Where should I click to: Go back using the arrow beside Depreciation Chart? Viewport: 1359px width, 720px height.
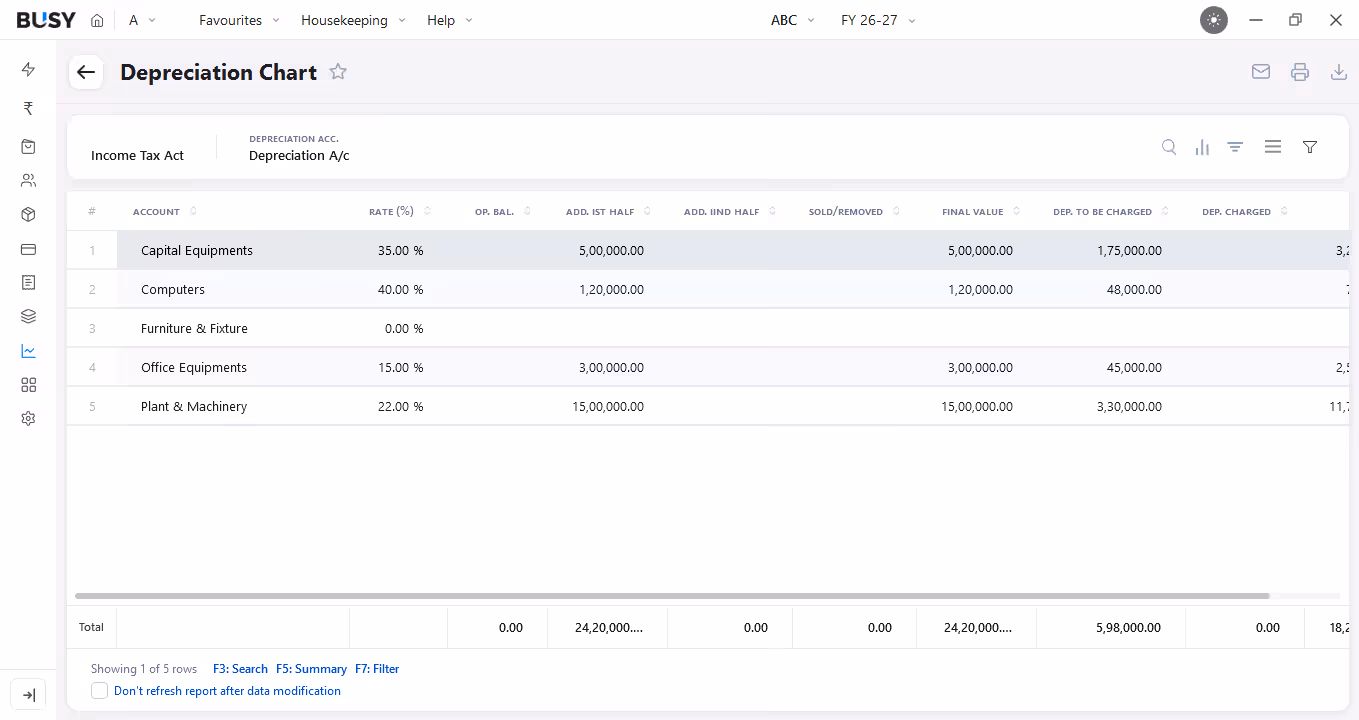point(86,72)
